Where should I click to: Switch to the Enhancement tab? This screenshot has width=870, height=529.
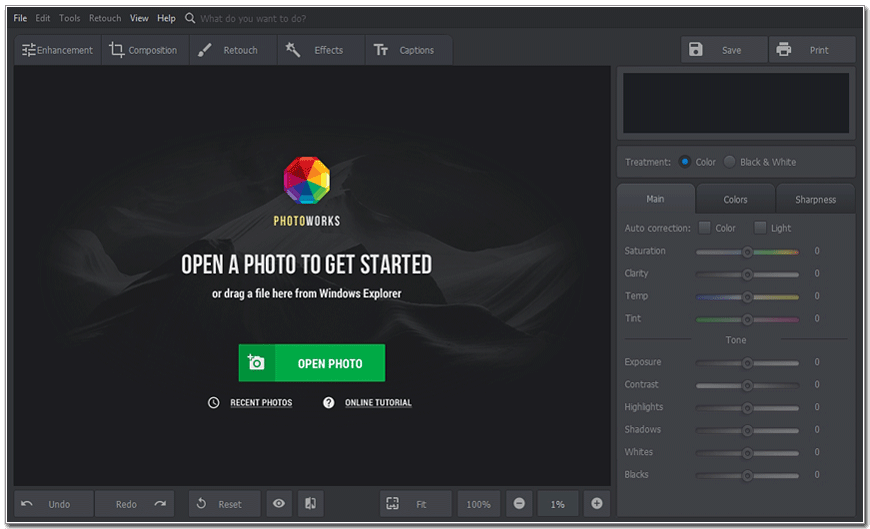click(58, 50)
